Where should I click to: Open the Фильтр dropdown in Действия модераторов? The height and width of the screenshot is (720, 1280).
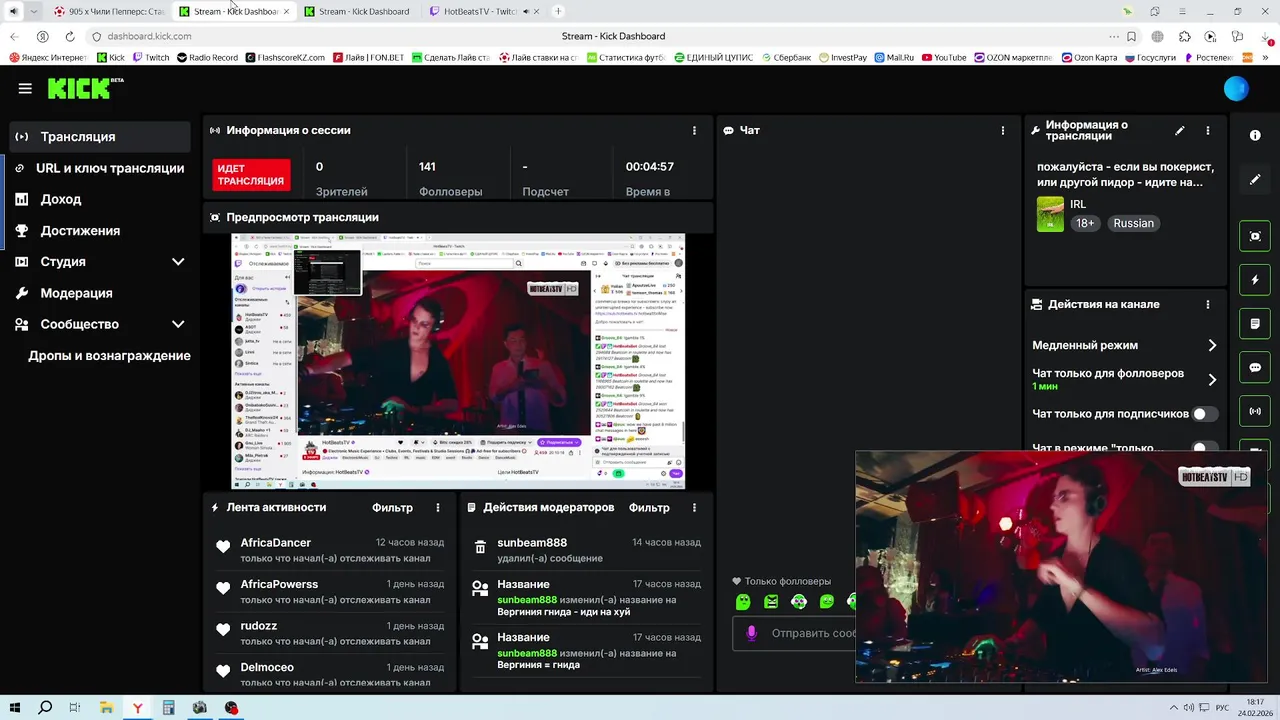(649, 507)
